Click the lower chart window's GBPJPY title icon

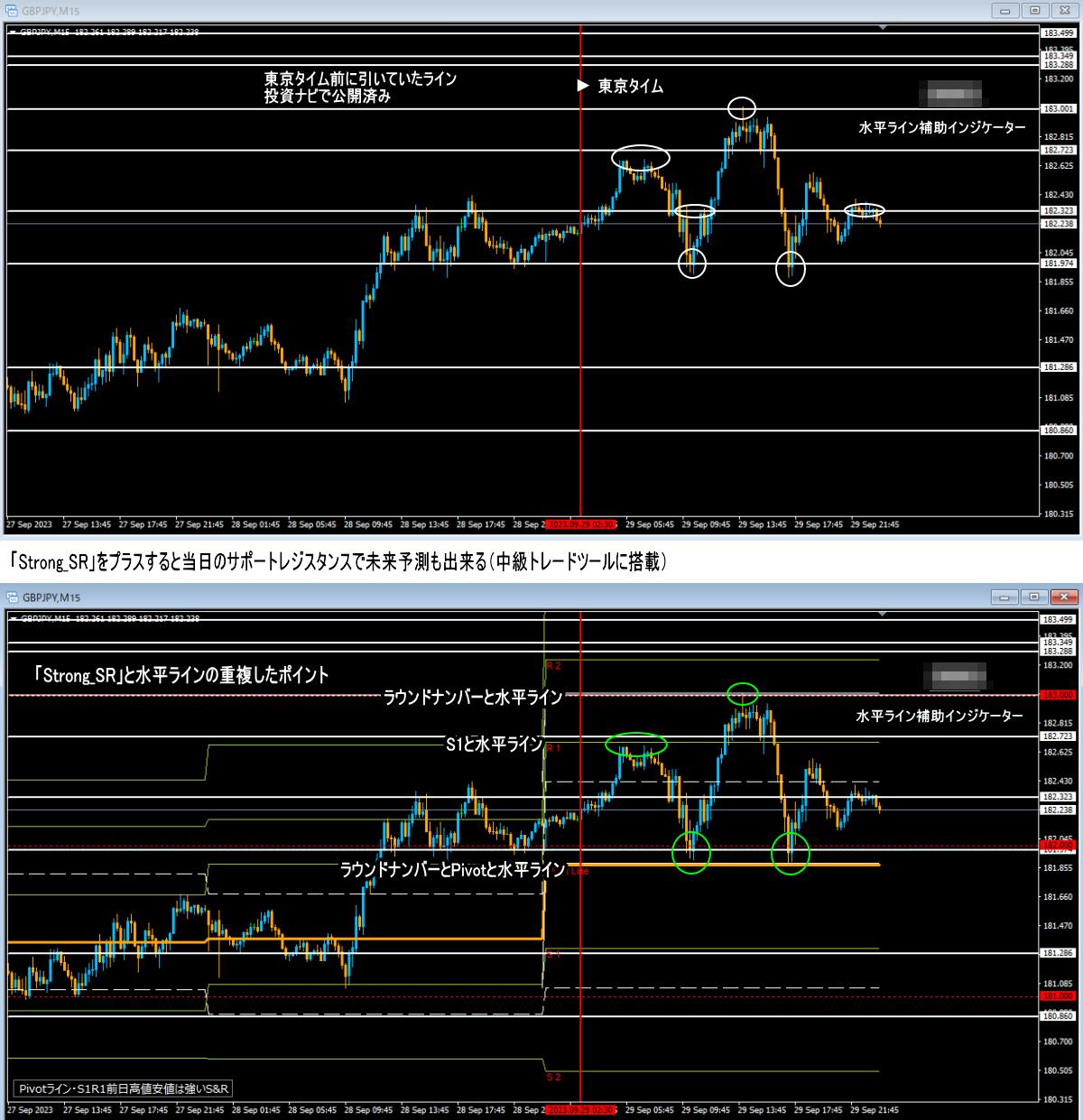point(12,597)
